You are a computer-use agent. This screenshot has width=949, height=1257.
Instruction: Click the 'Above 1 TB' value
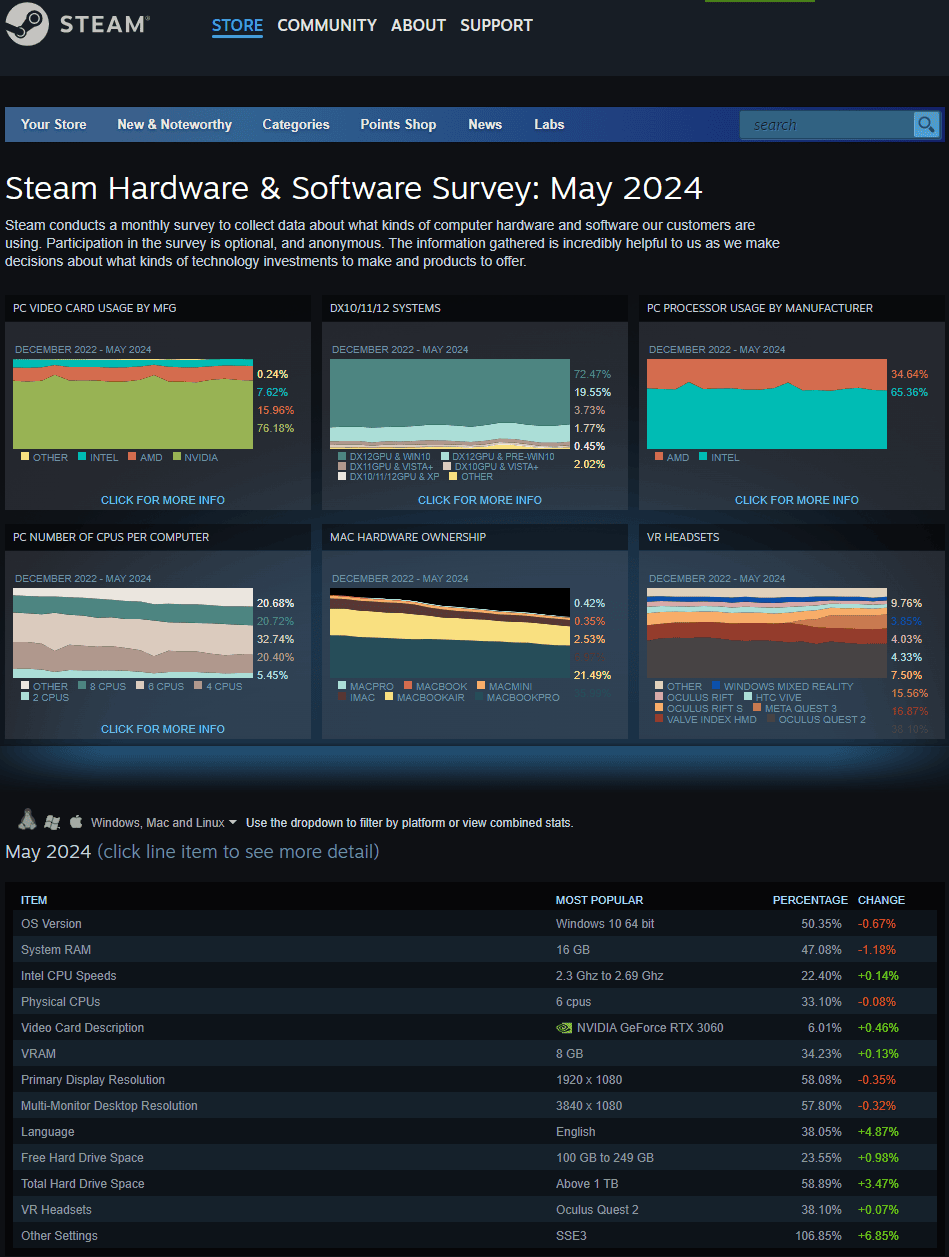pyautogui.click(x=588, y=1184)
